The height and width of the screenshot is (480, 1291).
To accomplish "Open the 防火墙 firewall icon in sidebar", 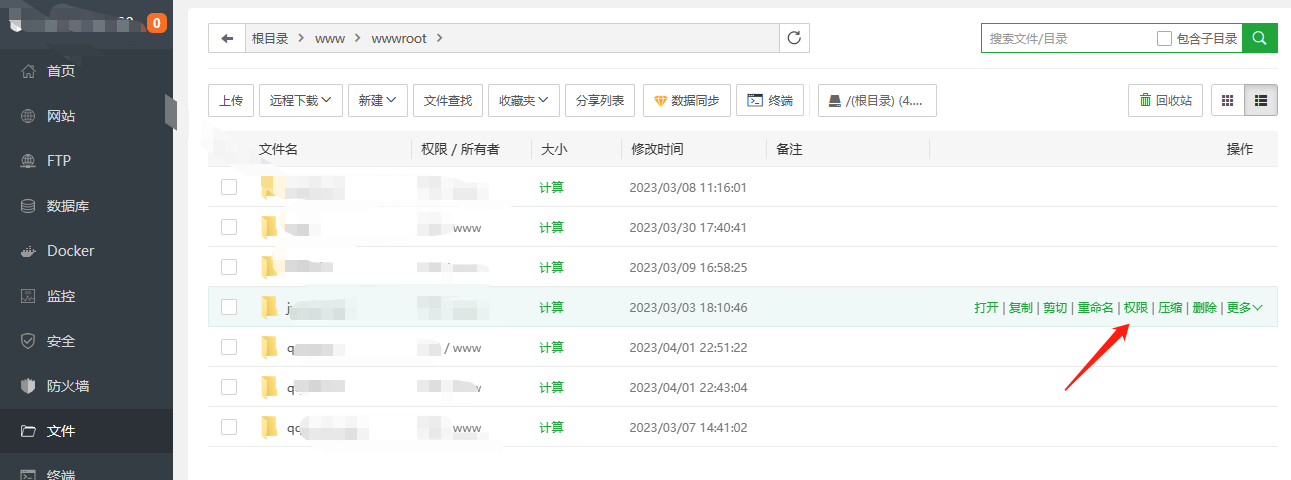I will point(29,386).
